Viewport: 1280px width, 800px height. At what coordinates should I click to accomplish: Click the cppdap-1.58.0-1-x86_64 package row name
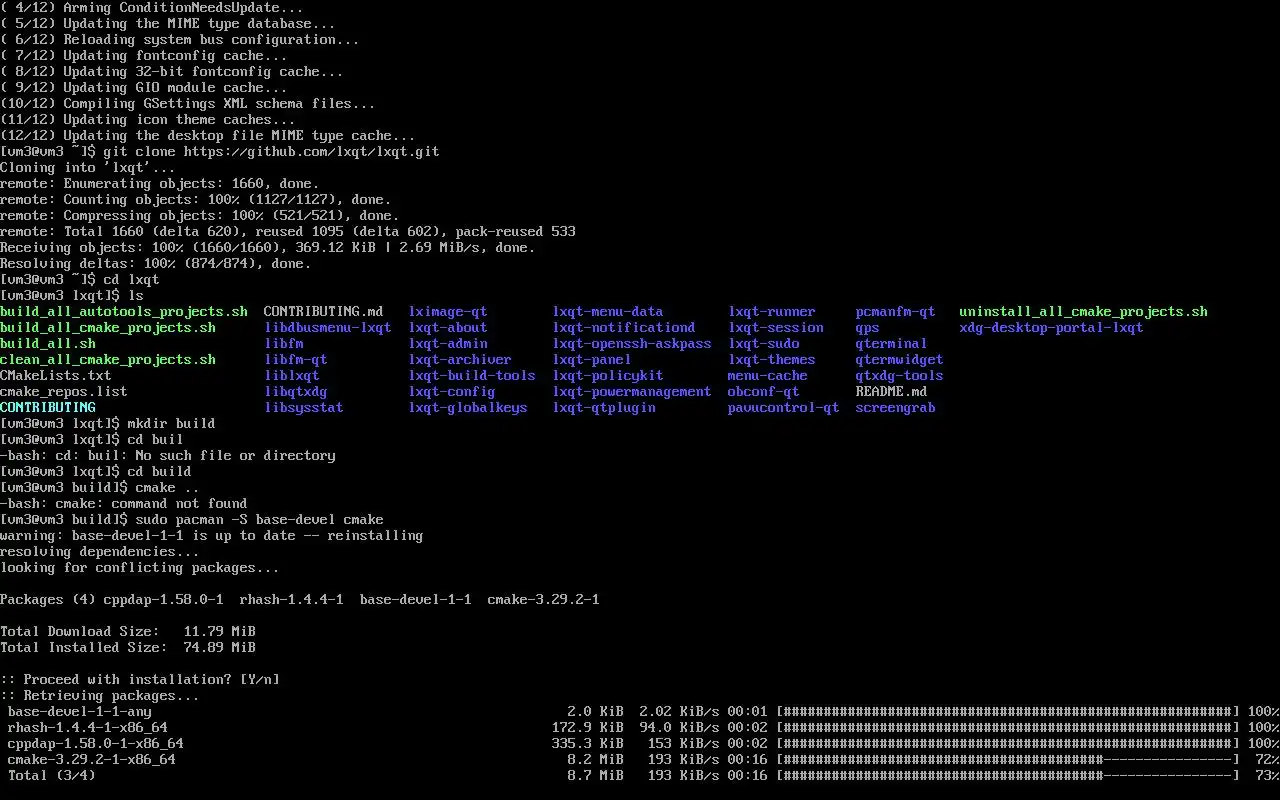[x=96, y=744]
